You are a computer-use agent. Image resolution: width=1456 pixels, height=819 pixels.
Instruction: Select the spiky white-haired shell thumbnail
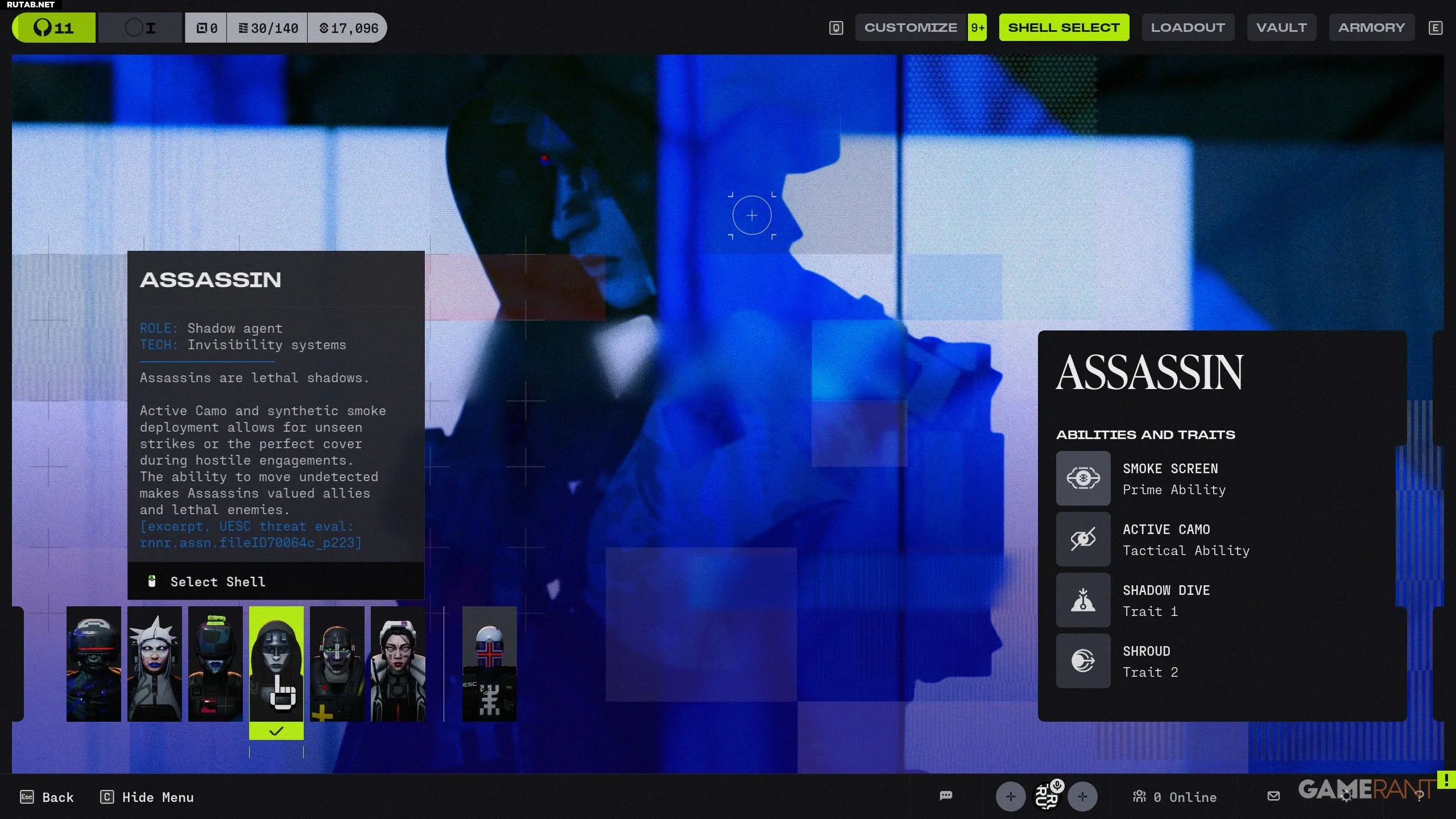[x=155, y=664]
